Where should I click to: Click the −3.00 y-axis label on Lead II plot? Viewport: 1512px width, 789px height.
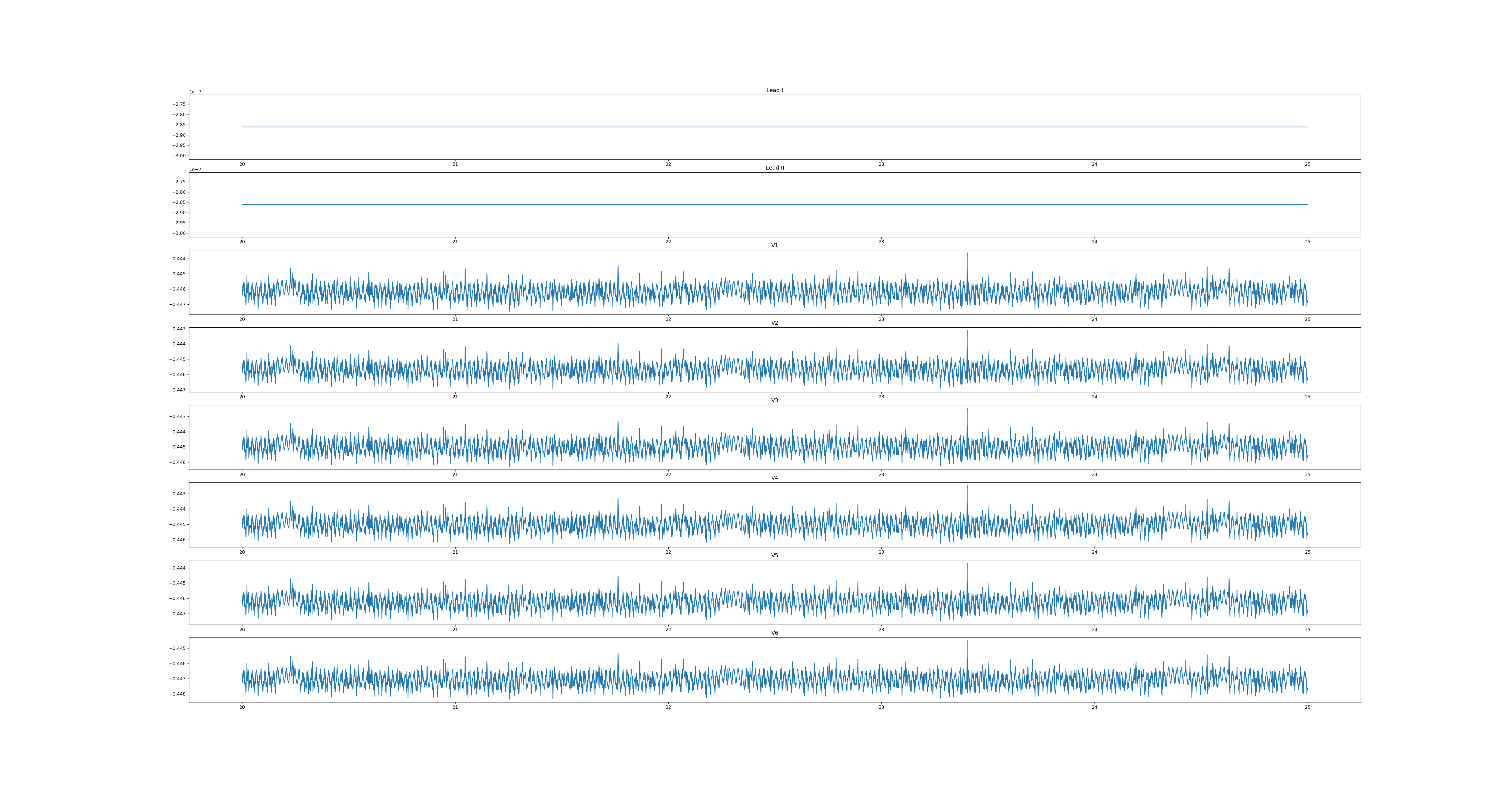click(x=179, y=233)
